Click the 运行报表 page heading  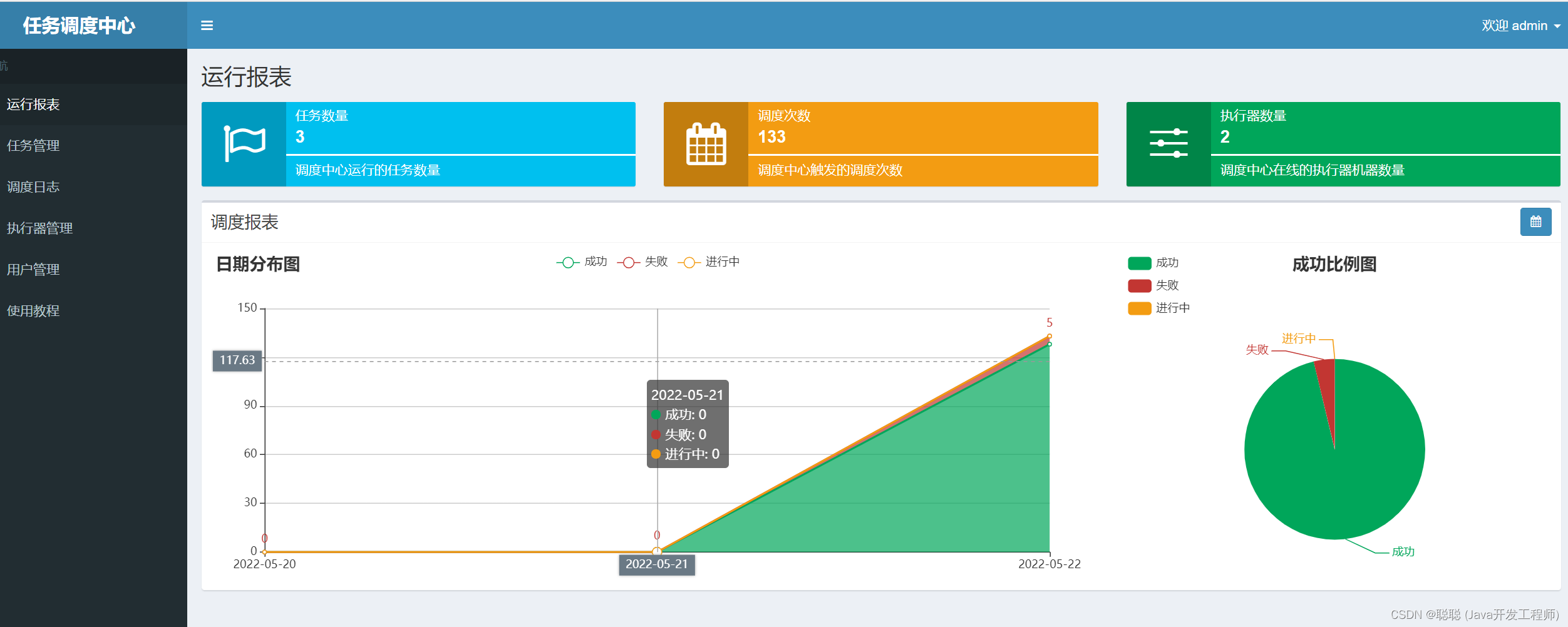246,77
